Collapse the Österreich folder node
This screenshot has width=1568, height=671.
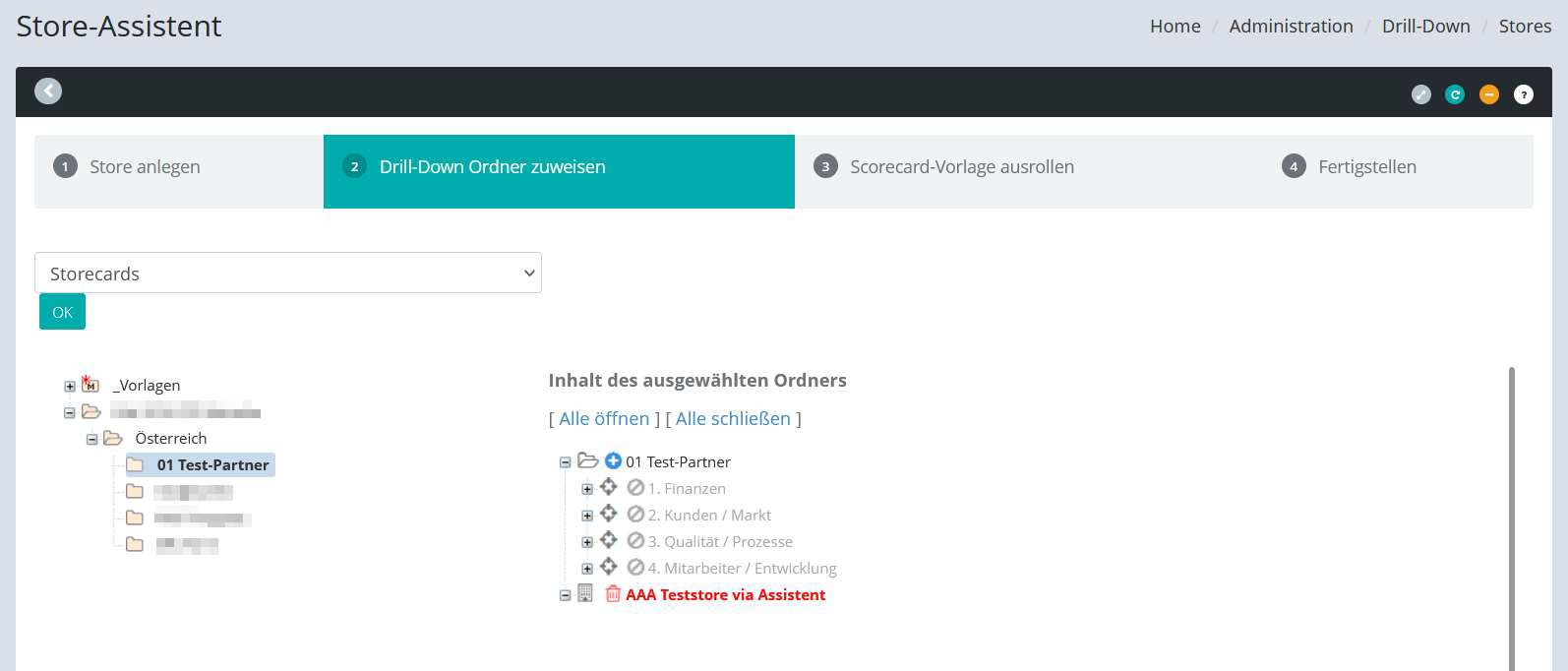(x=91, y=439)
